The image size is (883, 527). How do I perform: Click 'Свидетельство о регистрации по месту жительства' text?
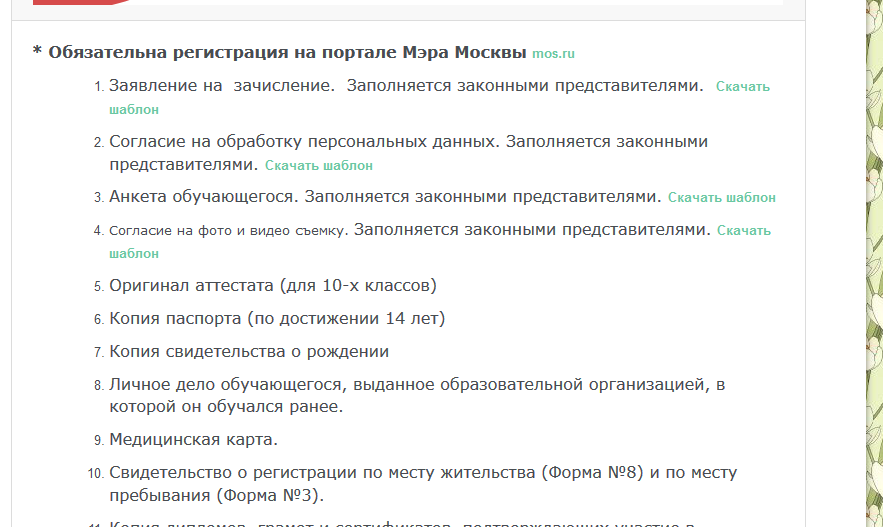(x=322, y=473)
